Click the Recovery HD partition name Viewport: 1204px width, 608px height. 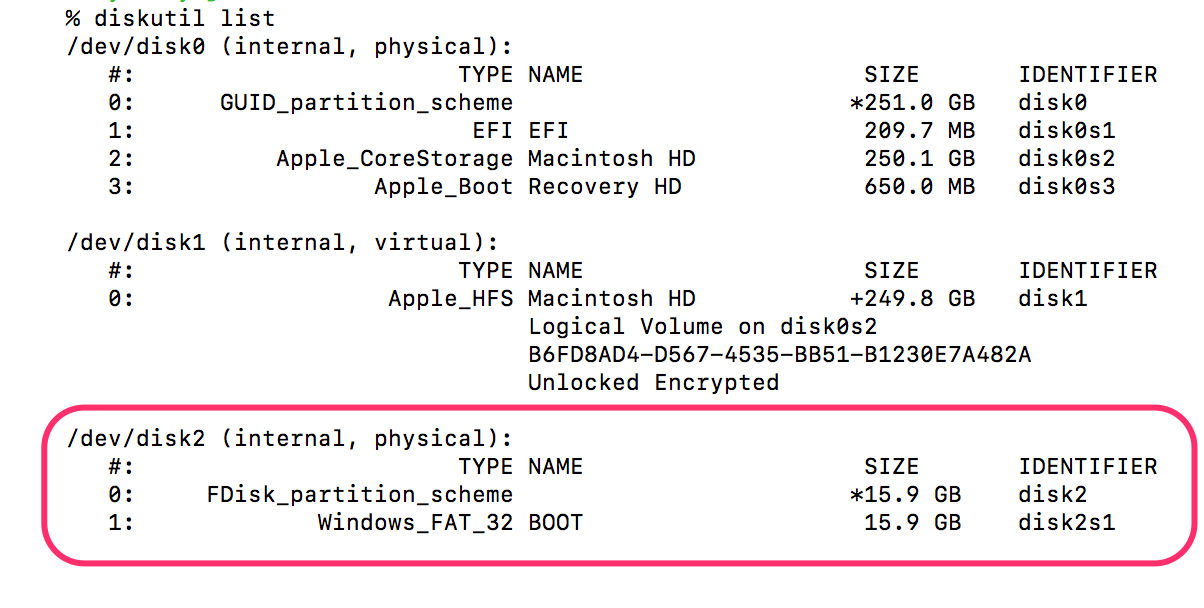[604, 186]
